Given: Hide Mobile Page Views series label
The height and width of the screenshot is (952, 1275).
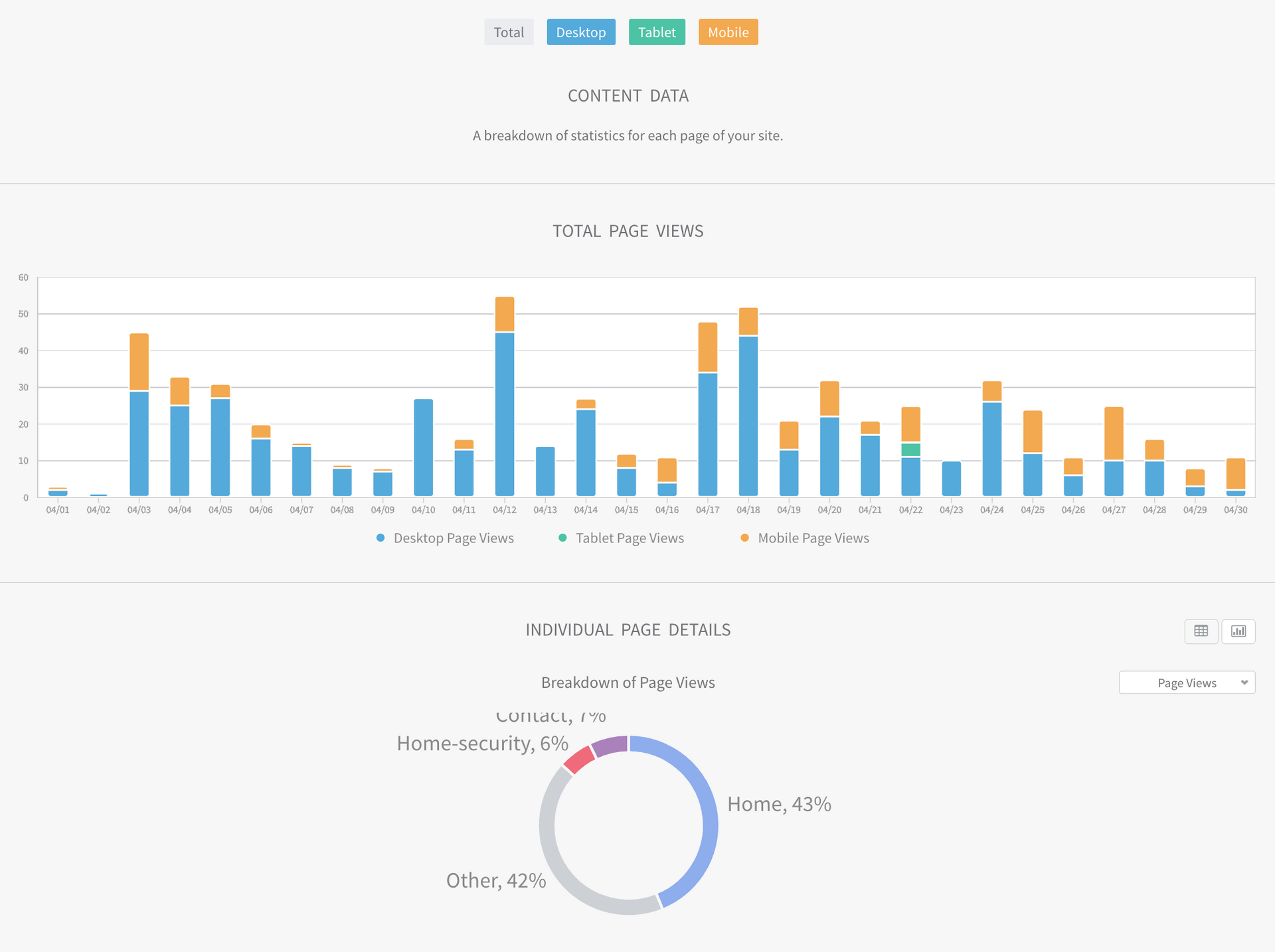Looking at the screenshot, I should 813,538.
